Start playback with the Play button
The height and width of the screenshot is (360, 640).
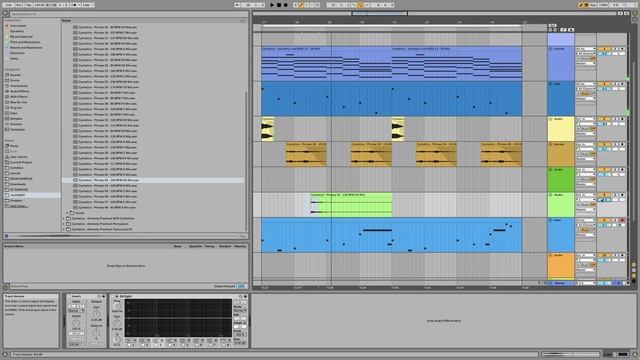click(x=272, y=5)
